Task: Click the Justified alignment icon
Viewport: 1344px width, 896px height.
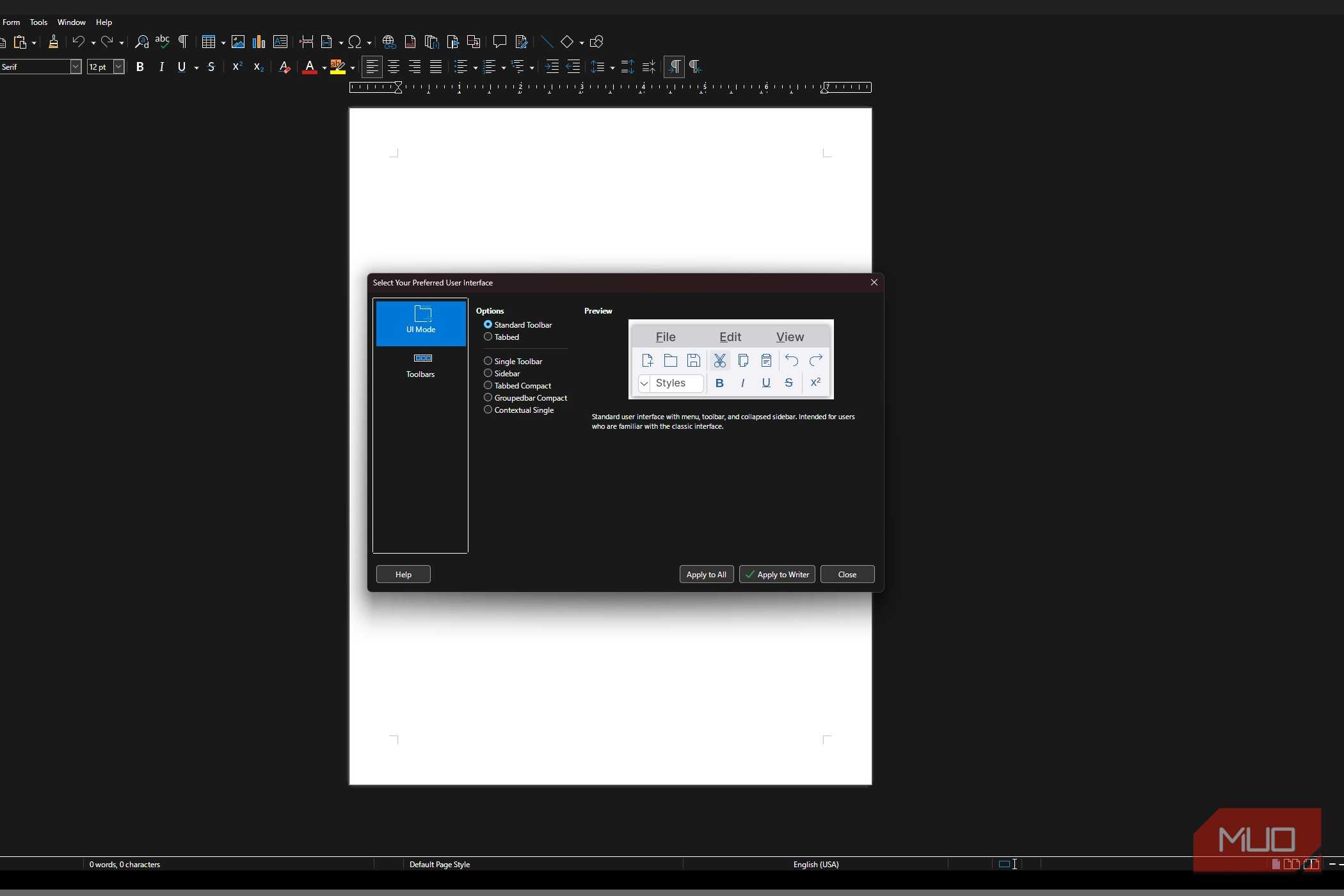Action: point(436,67)
